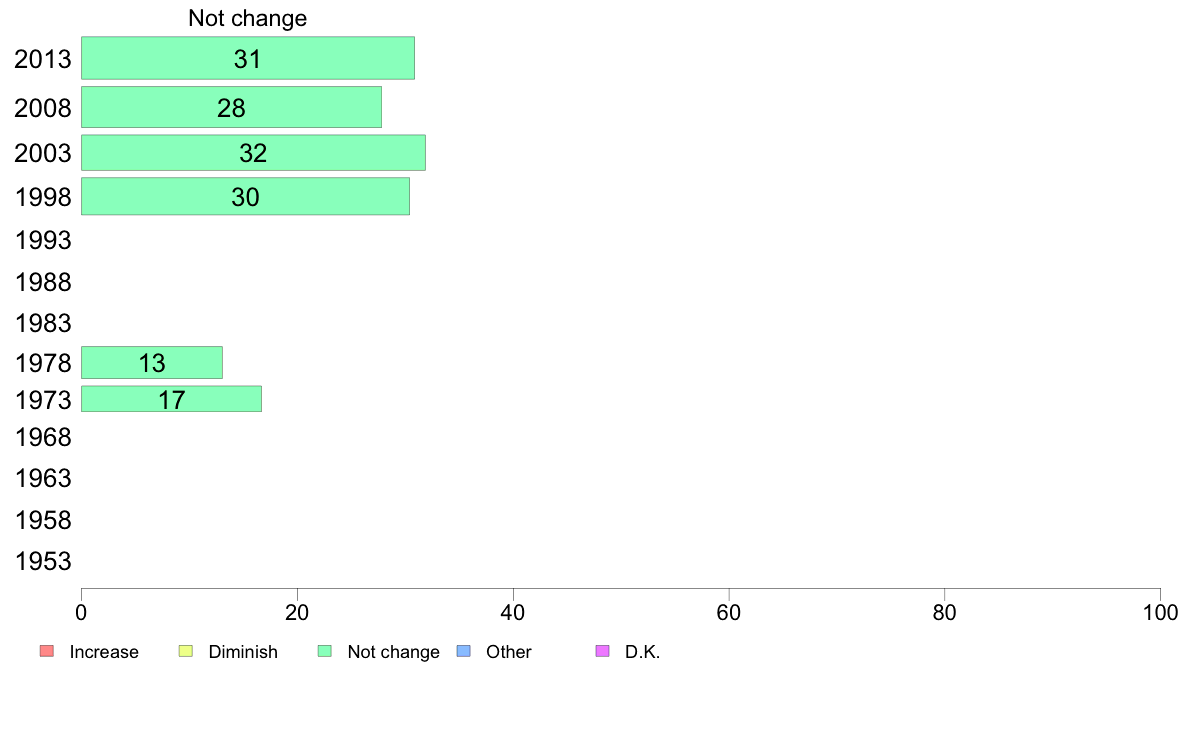Click the blue Other legend swatch
The image size is (1188, 736).
464,651
